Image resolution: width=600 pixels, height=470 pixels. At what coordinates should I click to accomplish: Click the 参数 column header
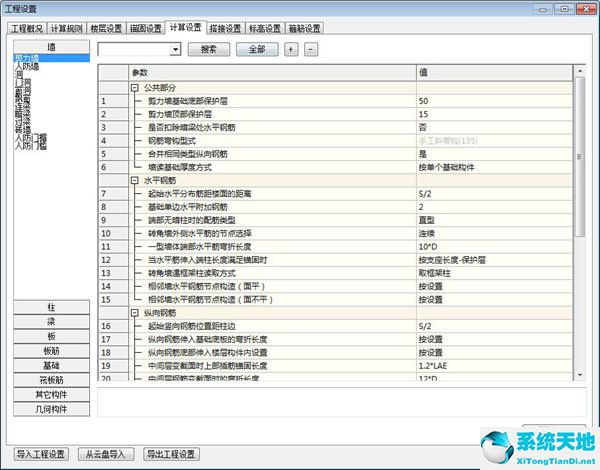pyautogui.click(x=272, y=73)
